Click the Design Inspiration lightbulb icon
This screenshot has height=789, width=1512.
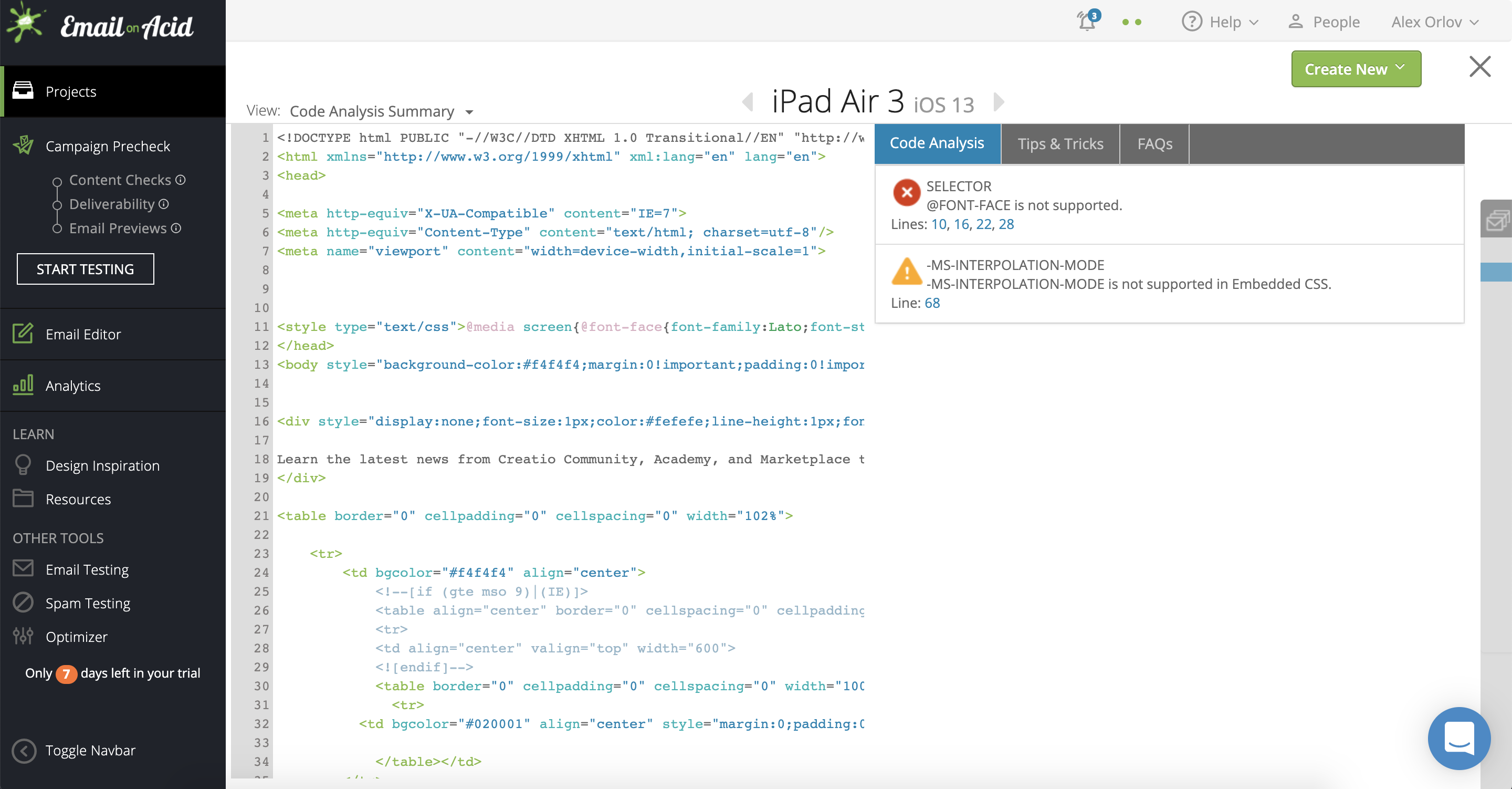pyautogui.click(x=23, y=465)
